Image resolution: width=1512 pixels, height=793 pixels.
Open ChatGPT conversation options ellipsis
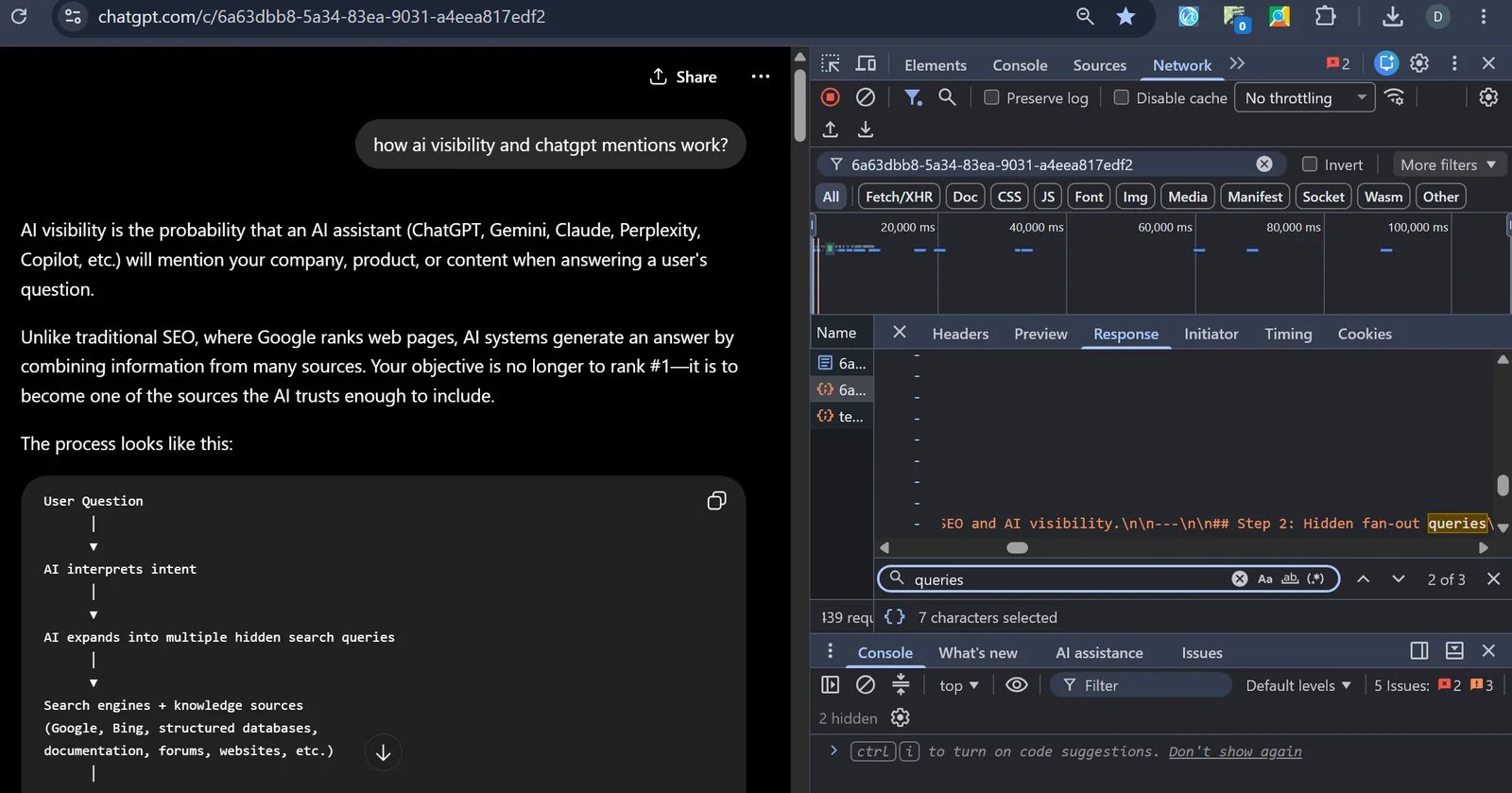(x=760, y=77)
